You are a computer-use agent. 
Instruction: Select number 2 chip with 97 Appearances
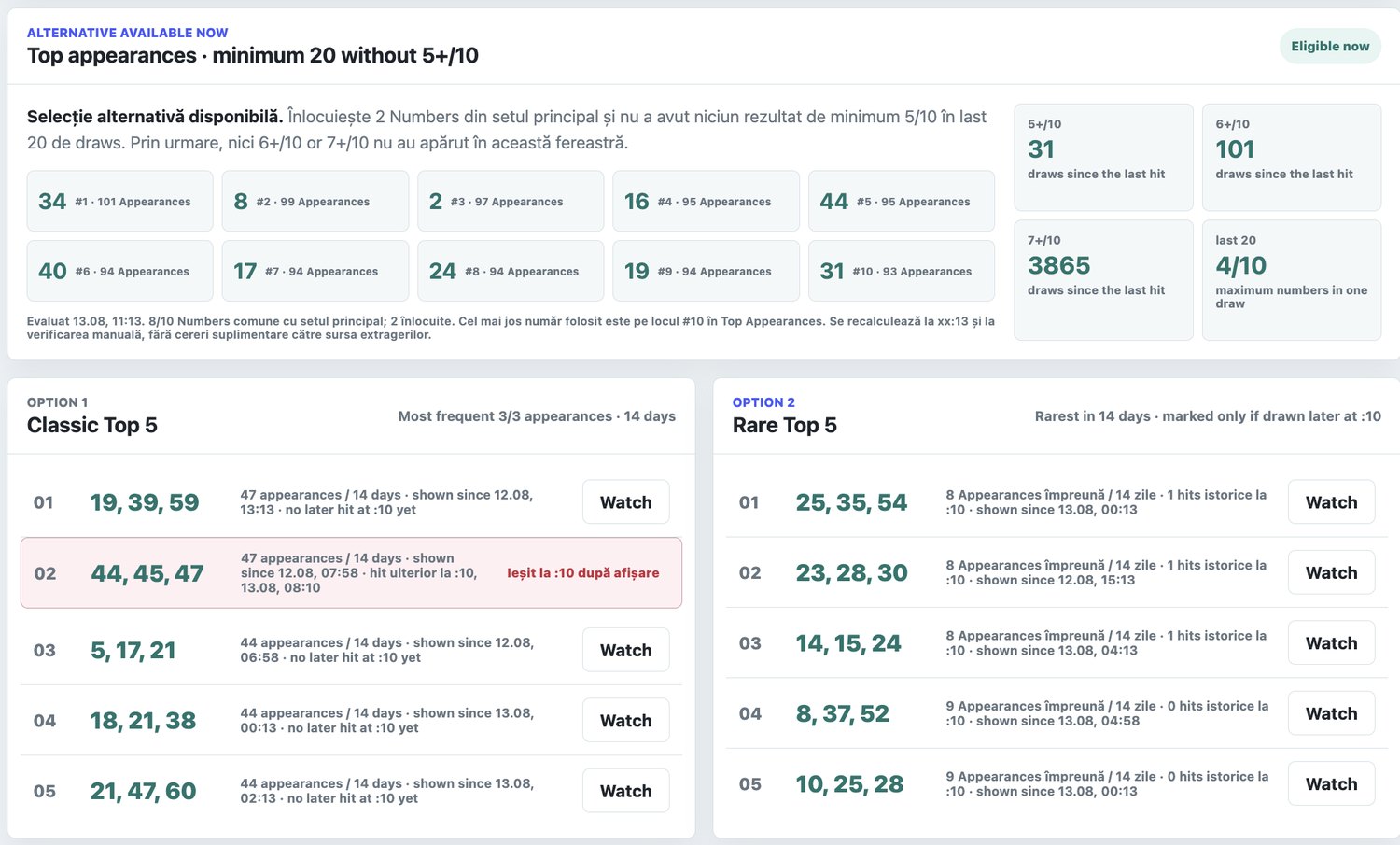[511, 201]
